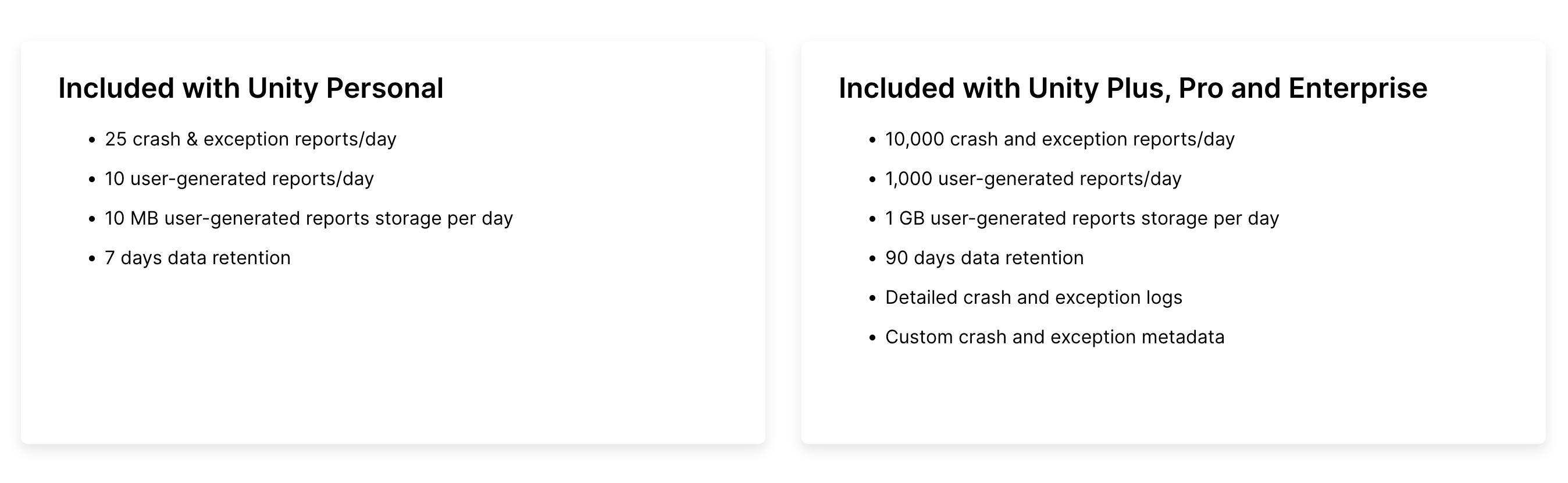Viewport: 1568px width, 483px height.
Task: Click "1 GB user-generated reports storage per day"
Action: [1082, 219]
